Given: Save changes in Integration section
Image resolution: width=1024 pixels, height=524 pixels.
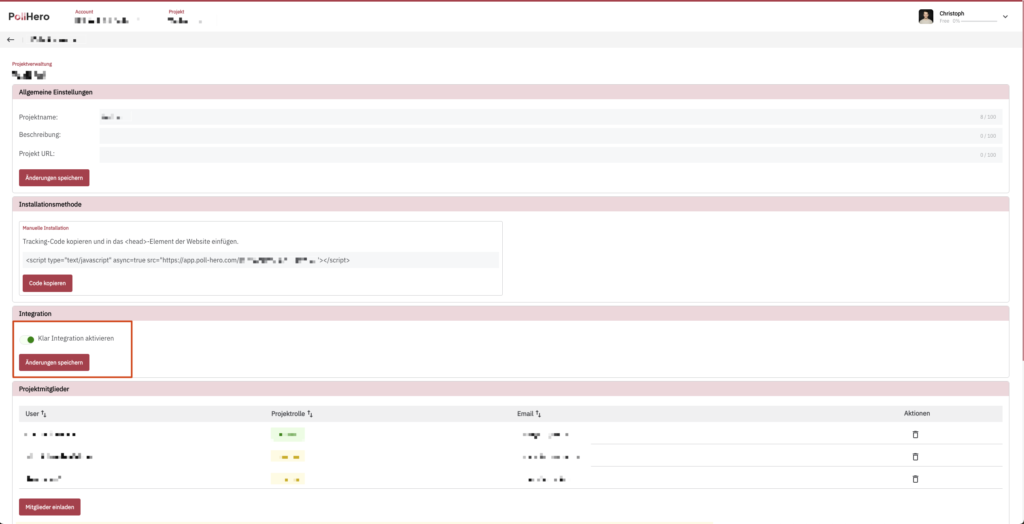Looking at the screenshot, I should [54, 362].
